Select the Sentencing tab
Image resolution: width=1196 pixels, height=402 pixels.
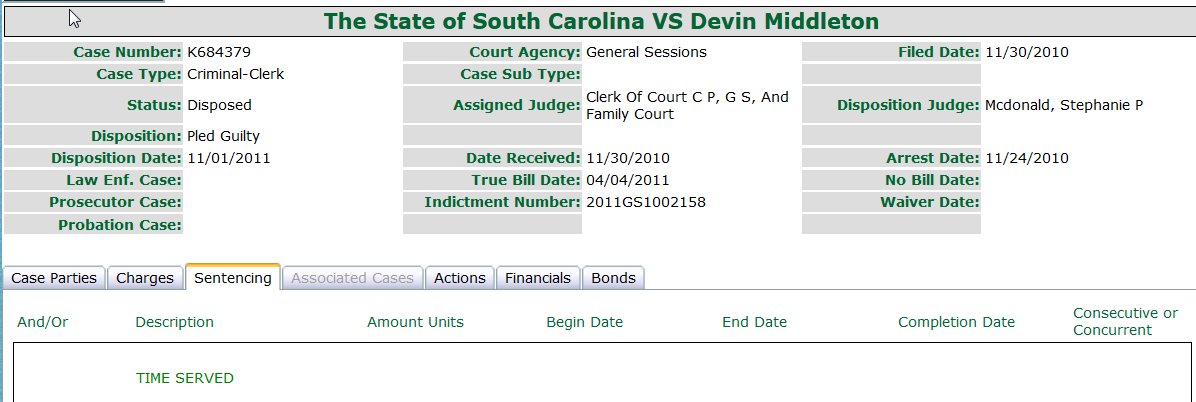pyautogui.click(x=233, y=278)
